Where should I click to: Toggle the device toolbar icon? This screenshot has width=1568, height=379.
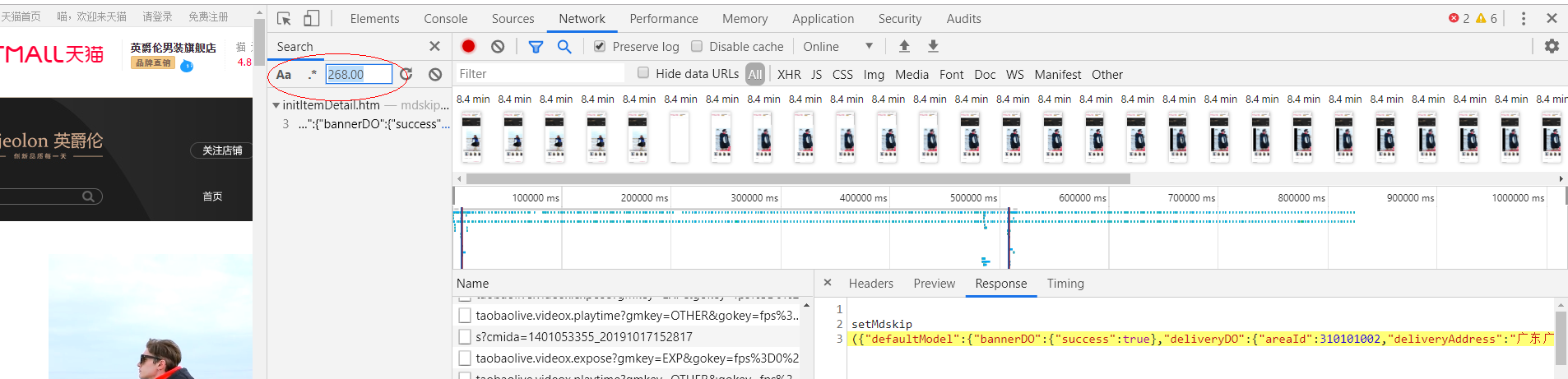(x=311, y=18)
